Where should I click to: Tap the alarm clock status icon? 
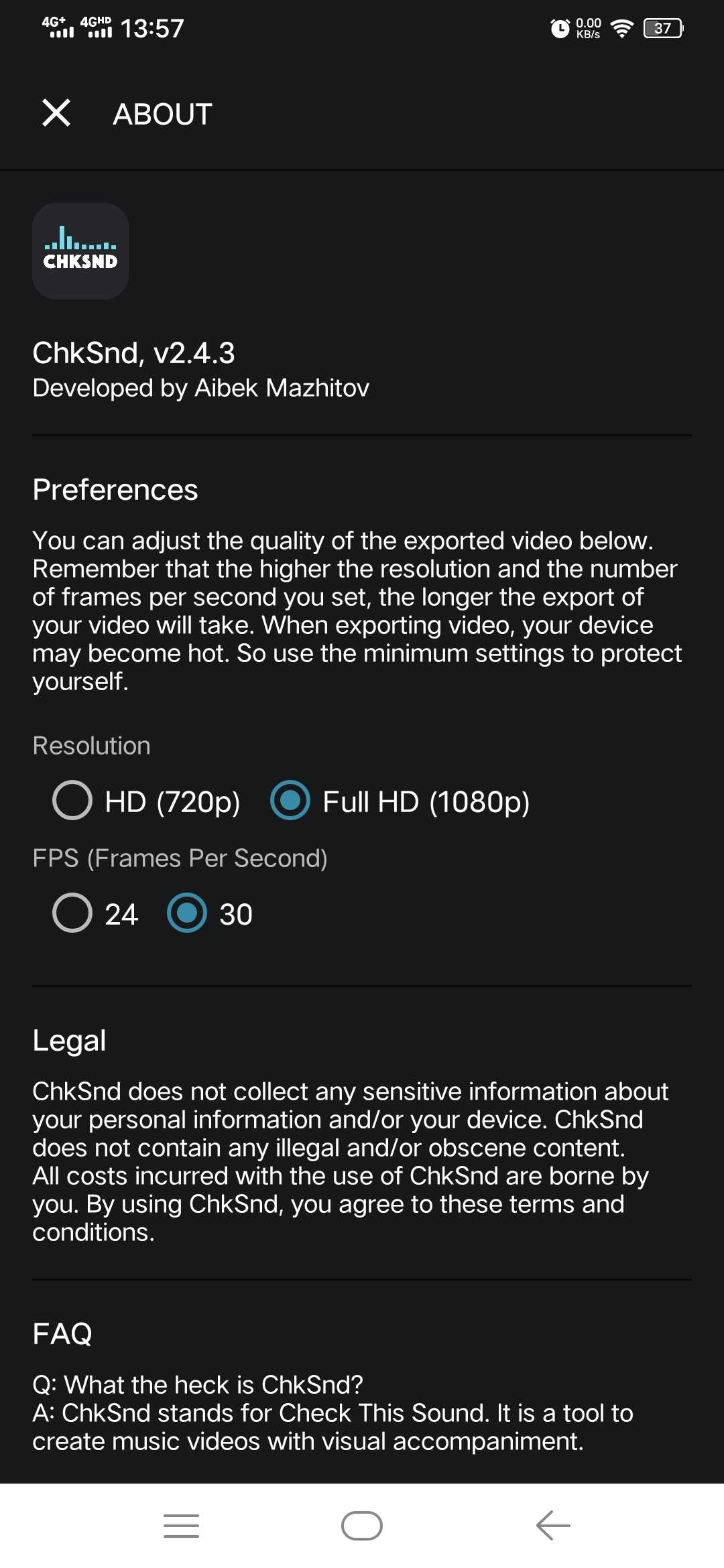(560, 28)
